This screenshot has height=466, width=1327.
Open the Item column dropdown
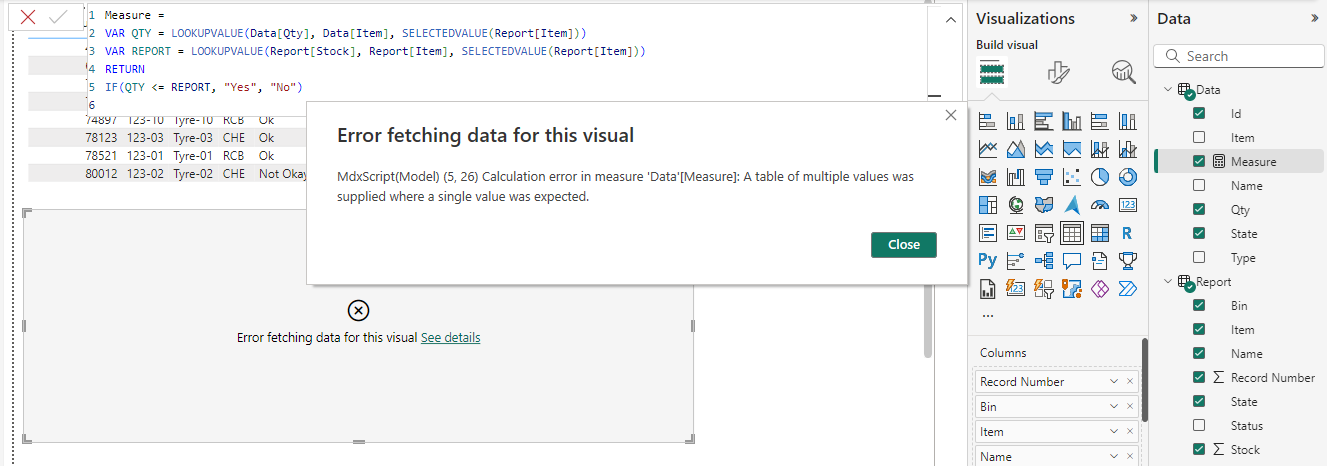pyautogui.click(x=1114, y=431)
